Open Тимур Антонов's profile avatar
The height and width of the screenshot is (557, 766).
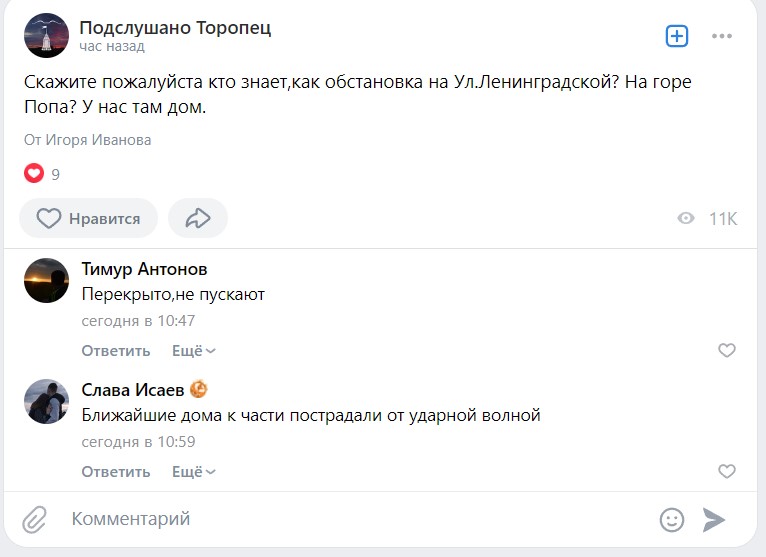click(x=46, y=280)
